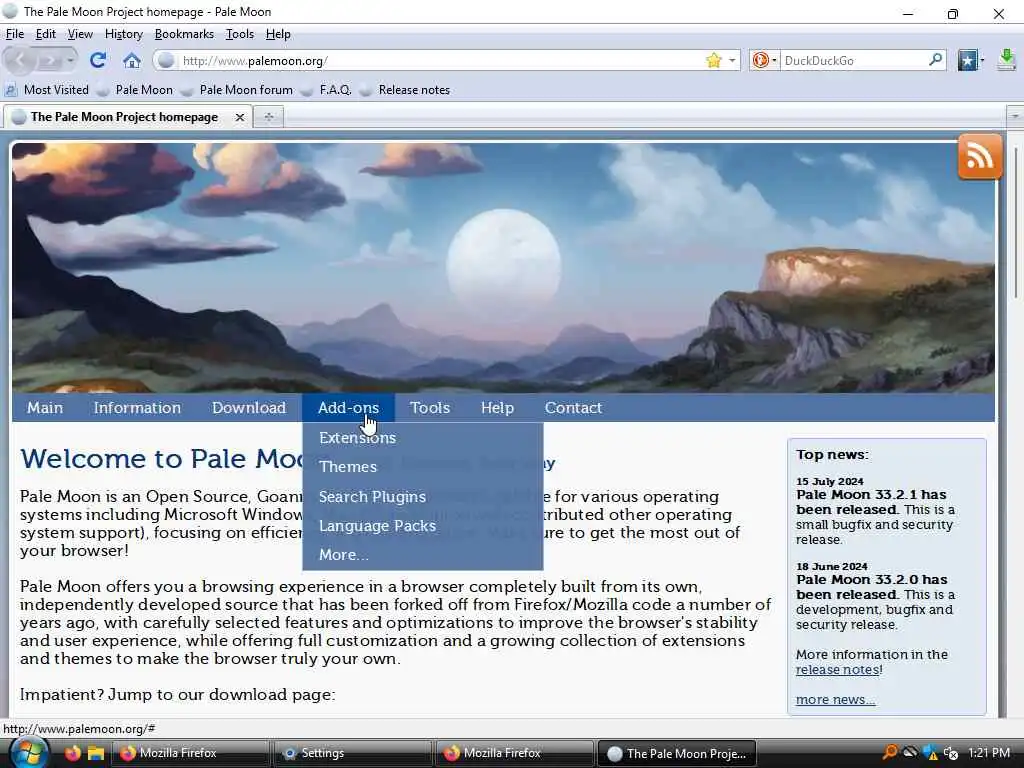Follow the release notes link in Top news
1024x768 pixels.
click(837, 669)
